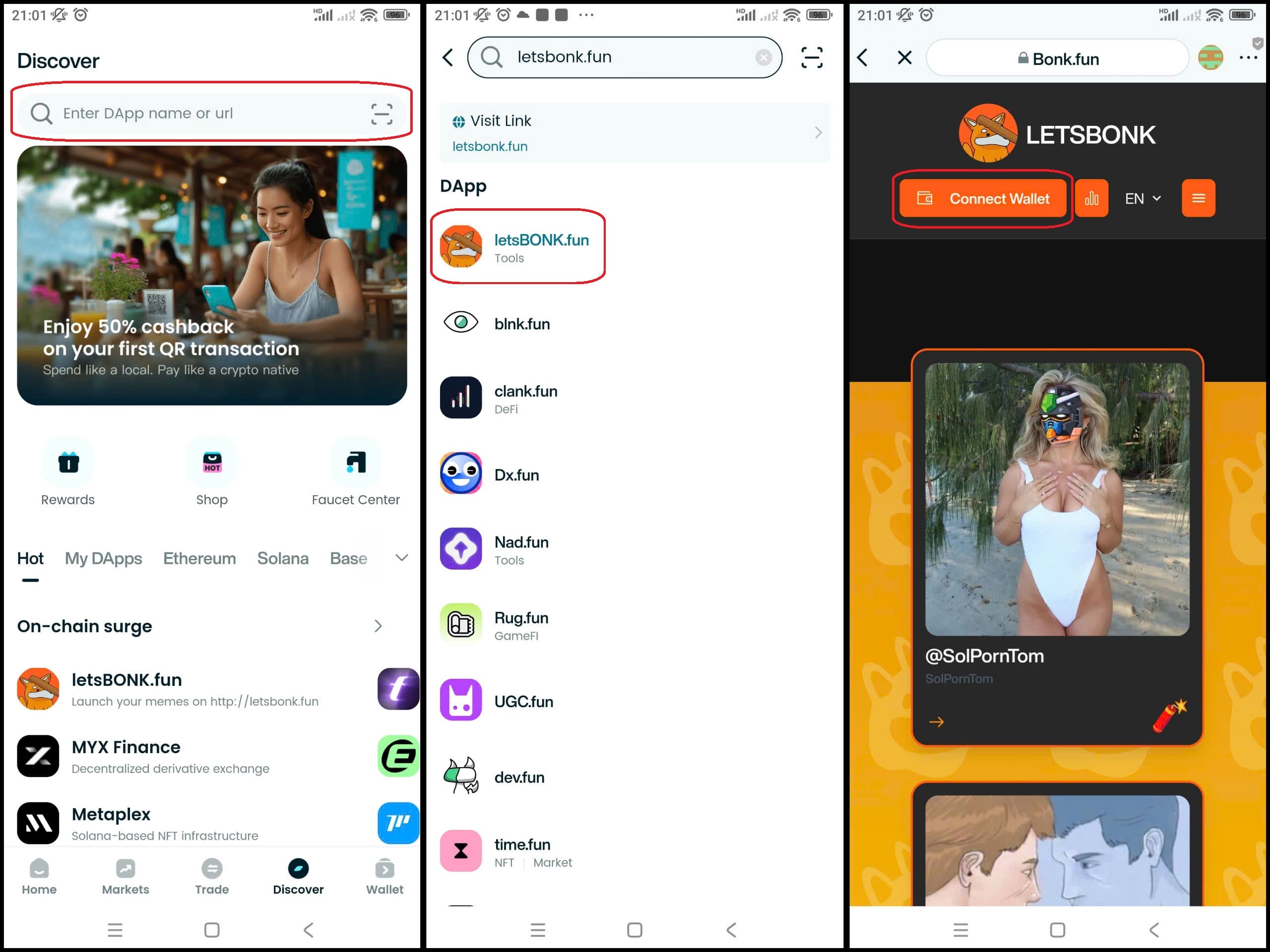Image resolution: width=1270 pixels, height=952 pixels.
Task: Tap scan icon next to letsbonk.fun search field
Action: tap(812, 58)
